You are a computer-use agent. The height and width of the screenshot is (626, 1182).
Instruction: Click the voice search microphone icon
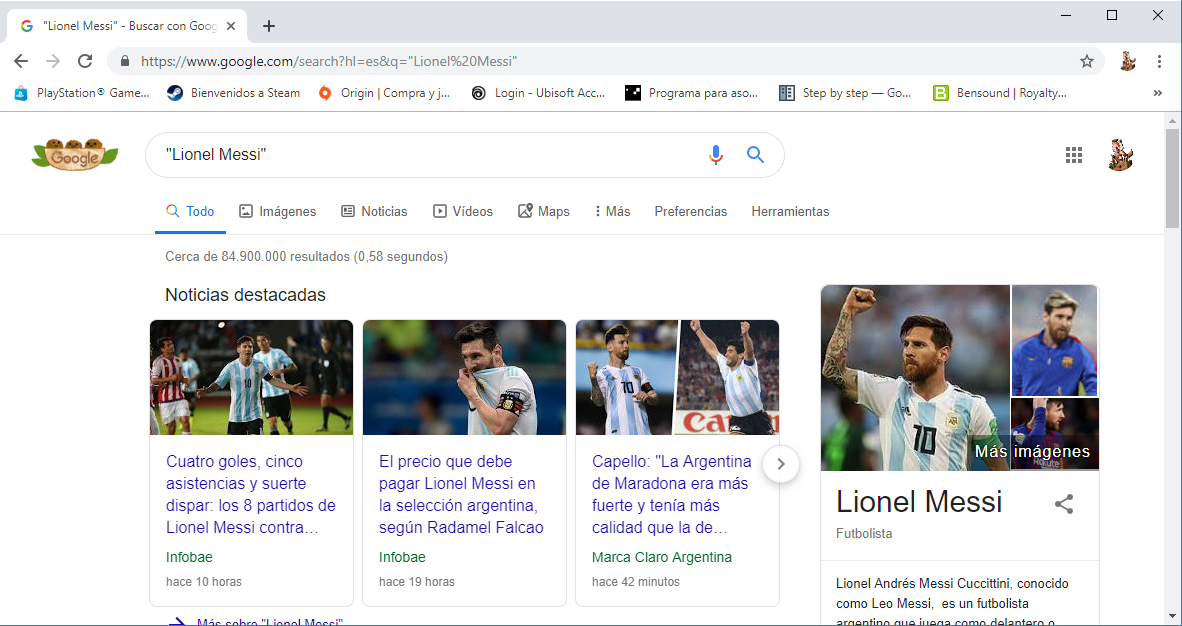715,155
